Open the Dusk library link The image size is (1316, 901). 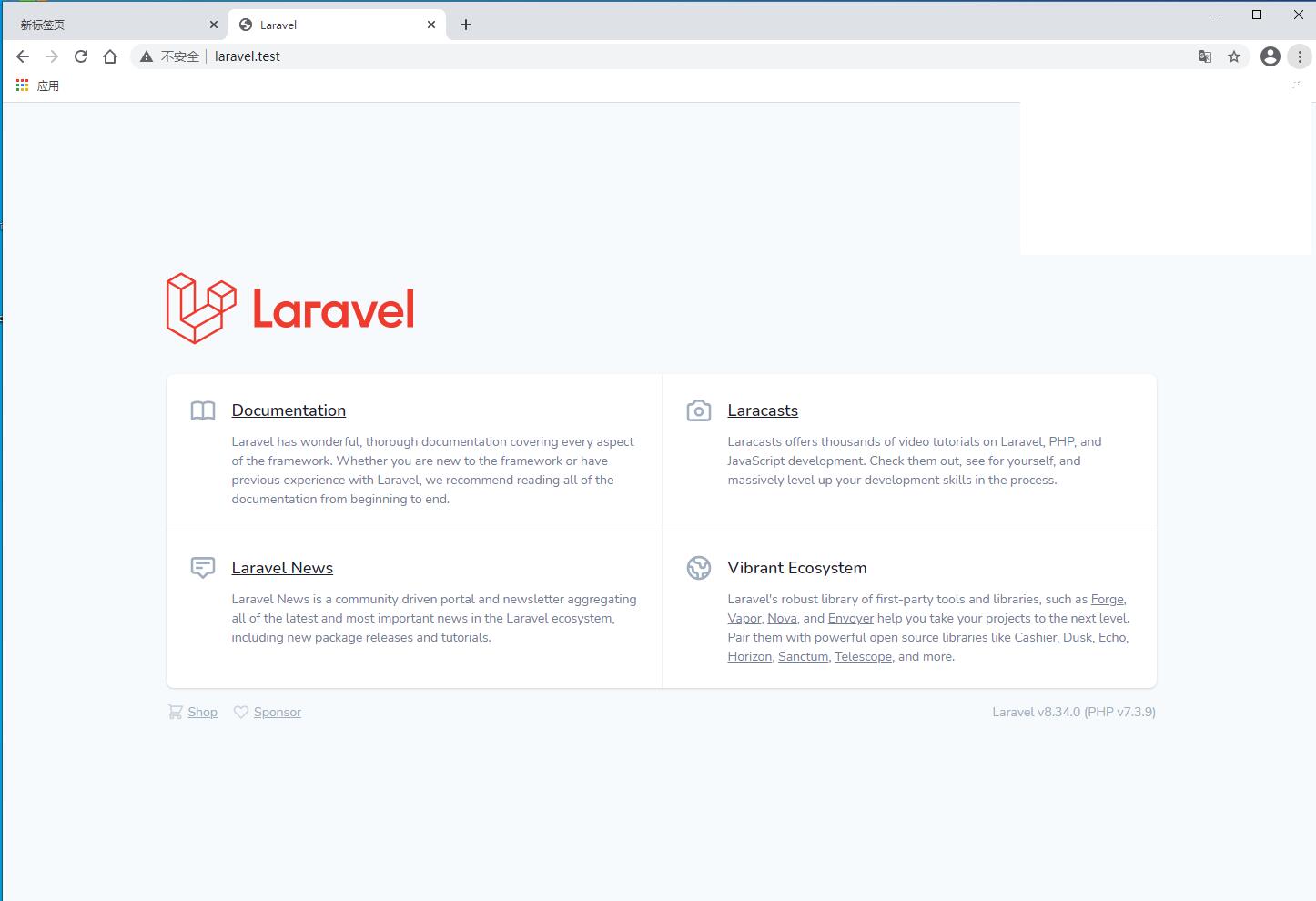[1078, 637]
